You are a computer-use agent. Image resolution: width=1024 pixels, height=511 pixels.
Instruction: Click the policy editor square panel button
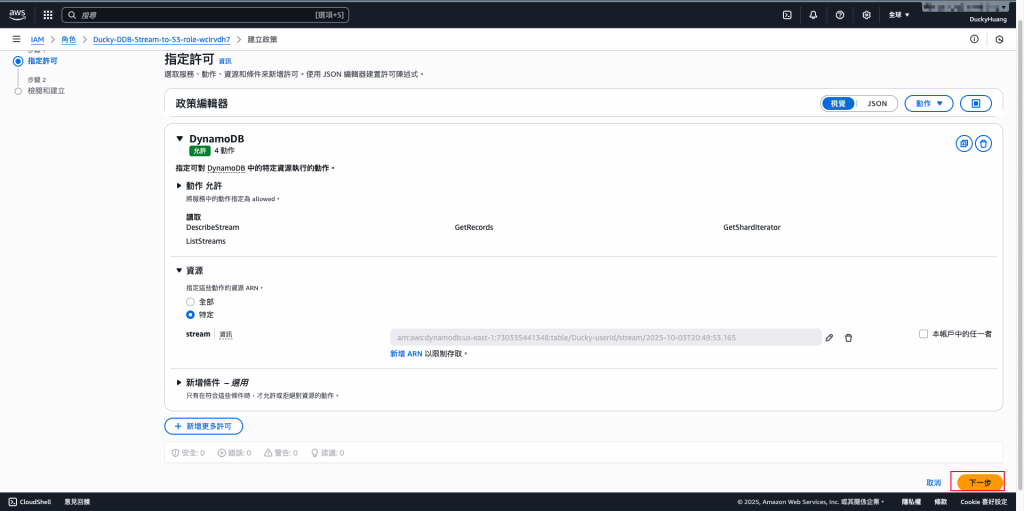click(x=976, y=103)
